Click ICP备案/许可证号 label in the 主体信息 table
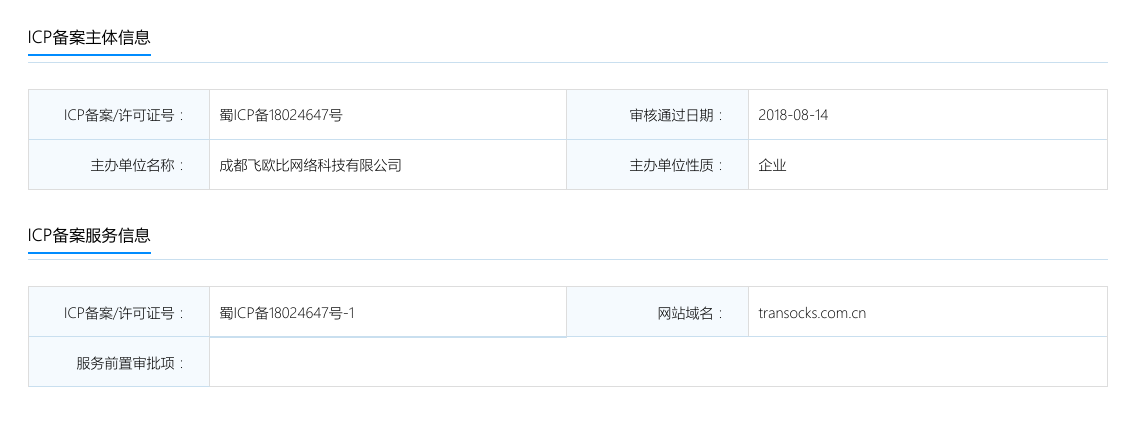1145x426 pixels. tap(124, 115)
